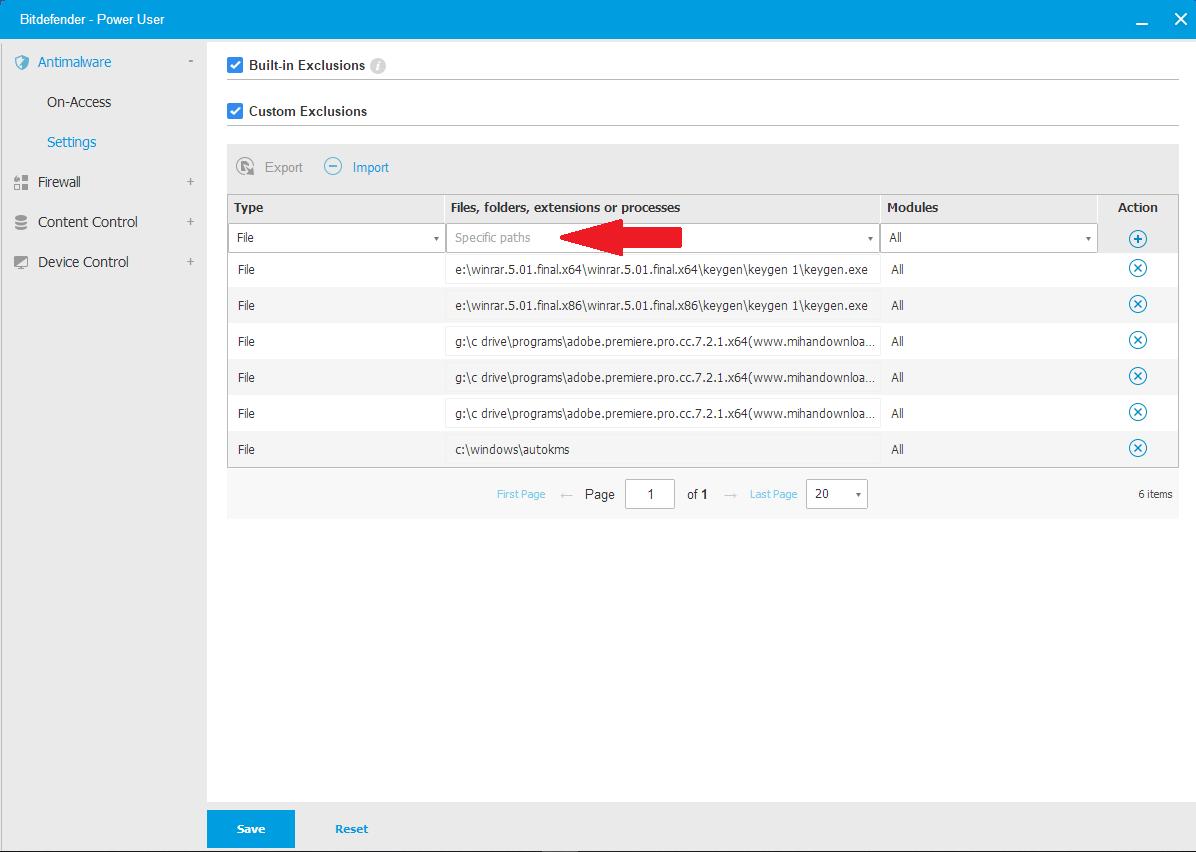Open the Firewall menu item

[59, 182]
